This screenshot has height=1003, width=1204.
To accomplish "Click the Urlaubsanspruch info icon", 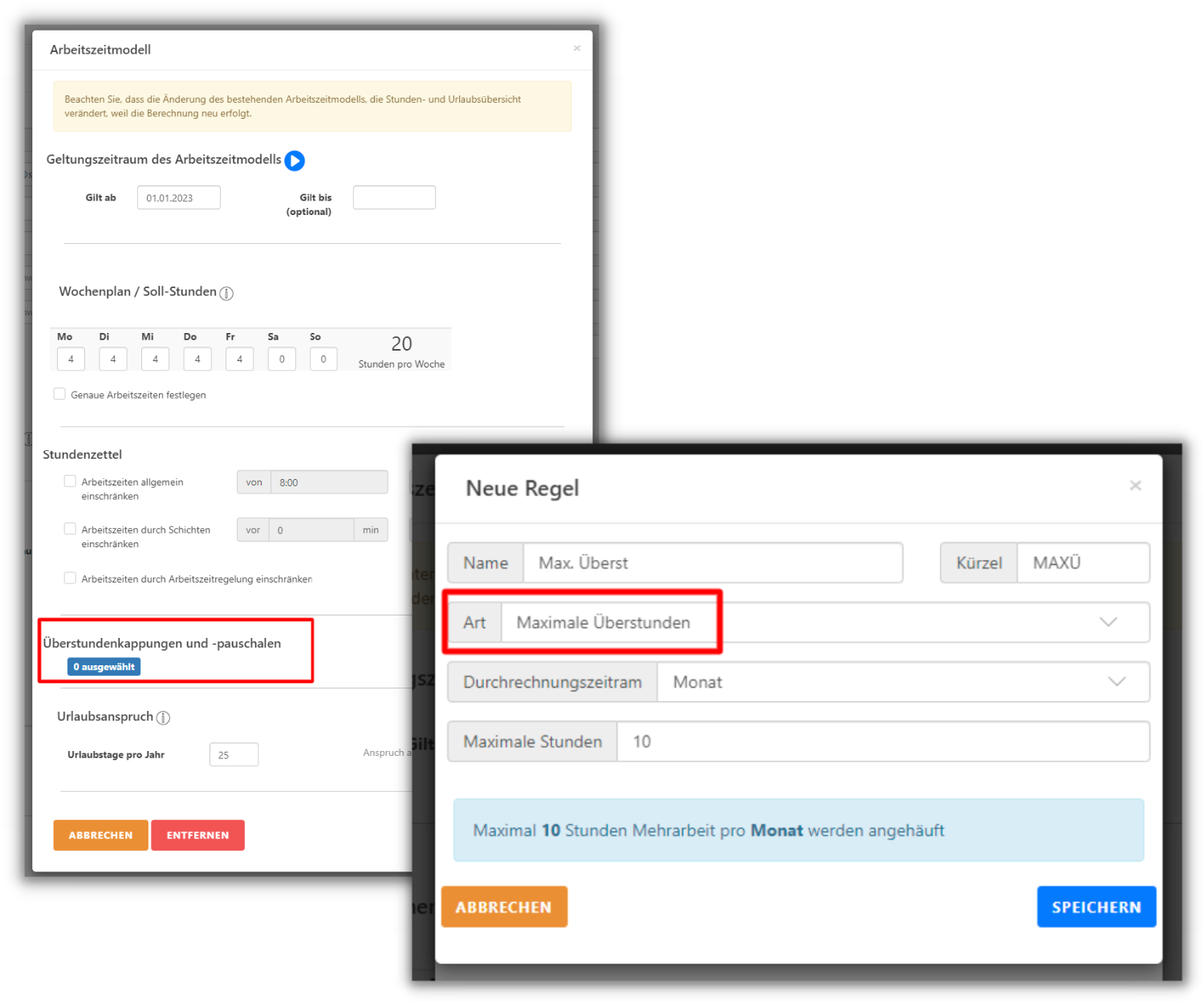I will [164, 718].
